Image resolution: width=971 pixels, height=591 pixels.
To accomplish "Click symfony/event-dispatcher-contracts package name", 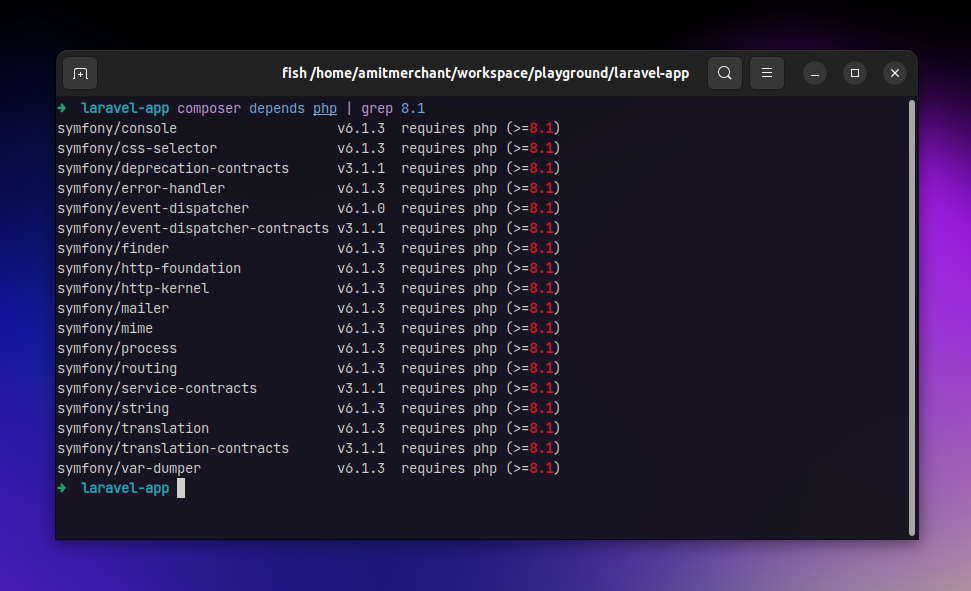I will click(x=193, y=229).
